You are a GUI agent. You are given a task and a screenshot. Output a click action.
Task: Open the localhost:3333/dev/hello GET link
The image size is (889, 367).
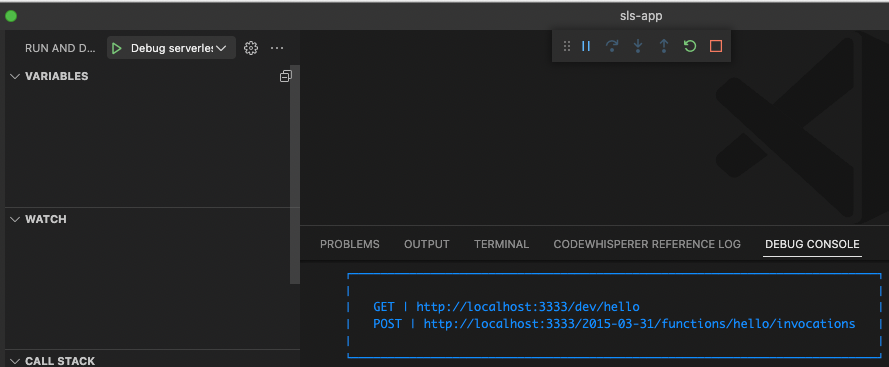tap(528, 307)
